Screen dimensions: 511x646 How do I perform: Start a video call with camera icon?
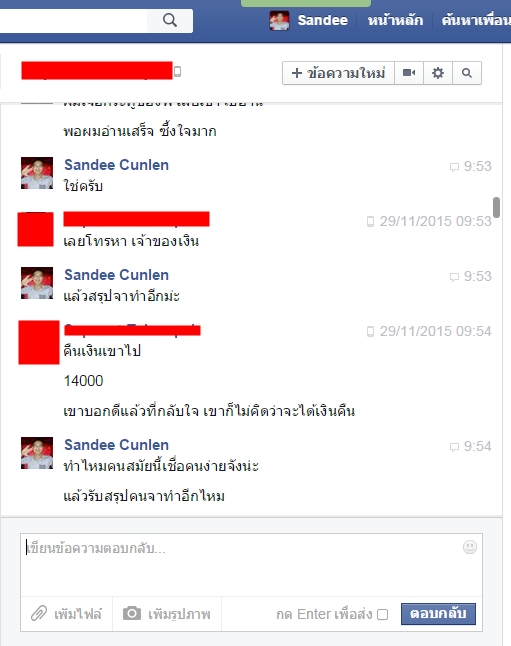pos(409,73)
